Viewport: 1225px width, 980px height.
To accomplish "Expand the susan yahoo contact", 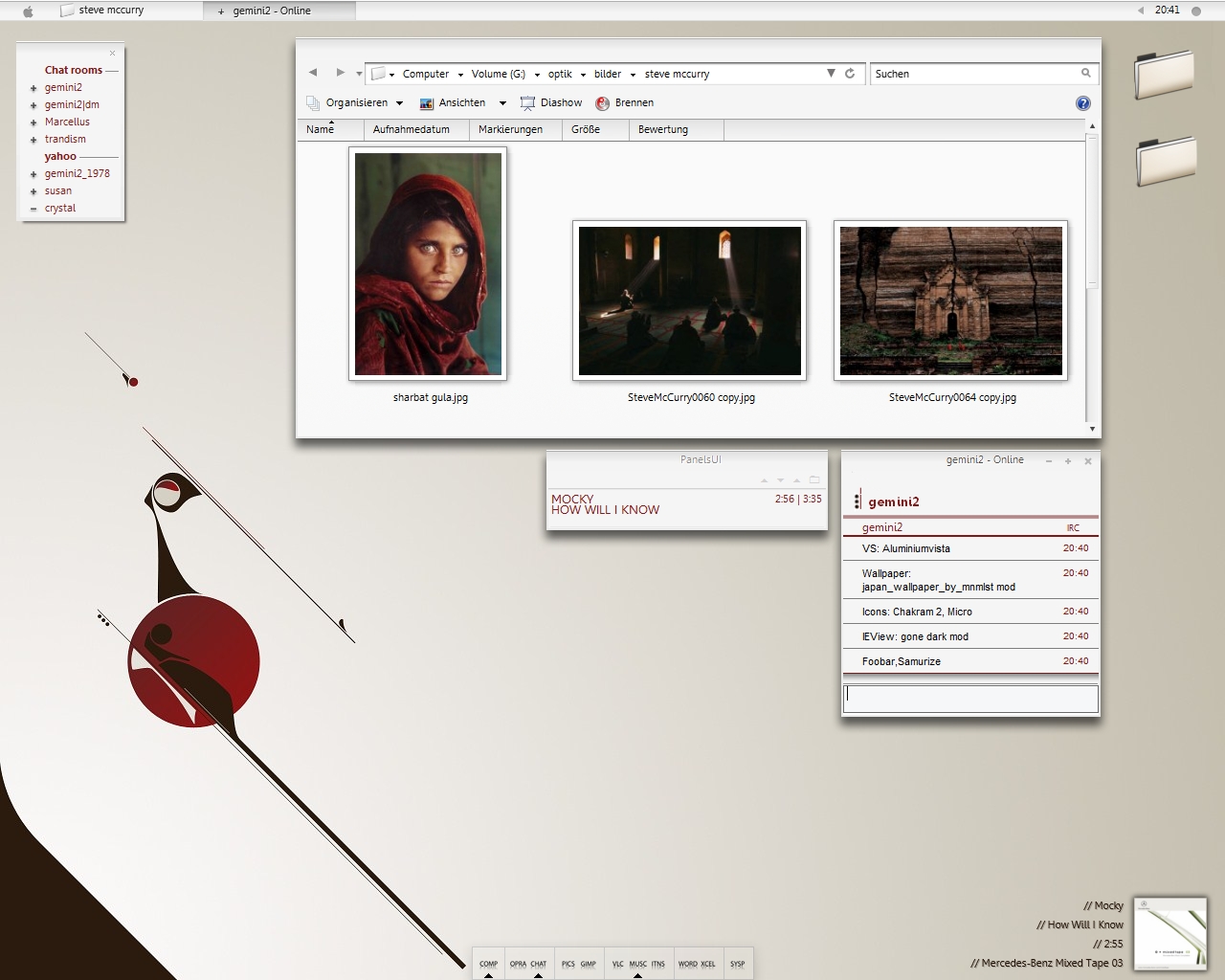I will click(33, 191).
